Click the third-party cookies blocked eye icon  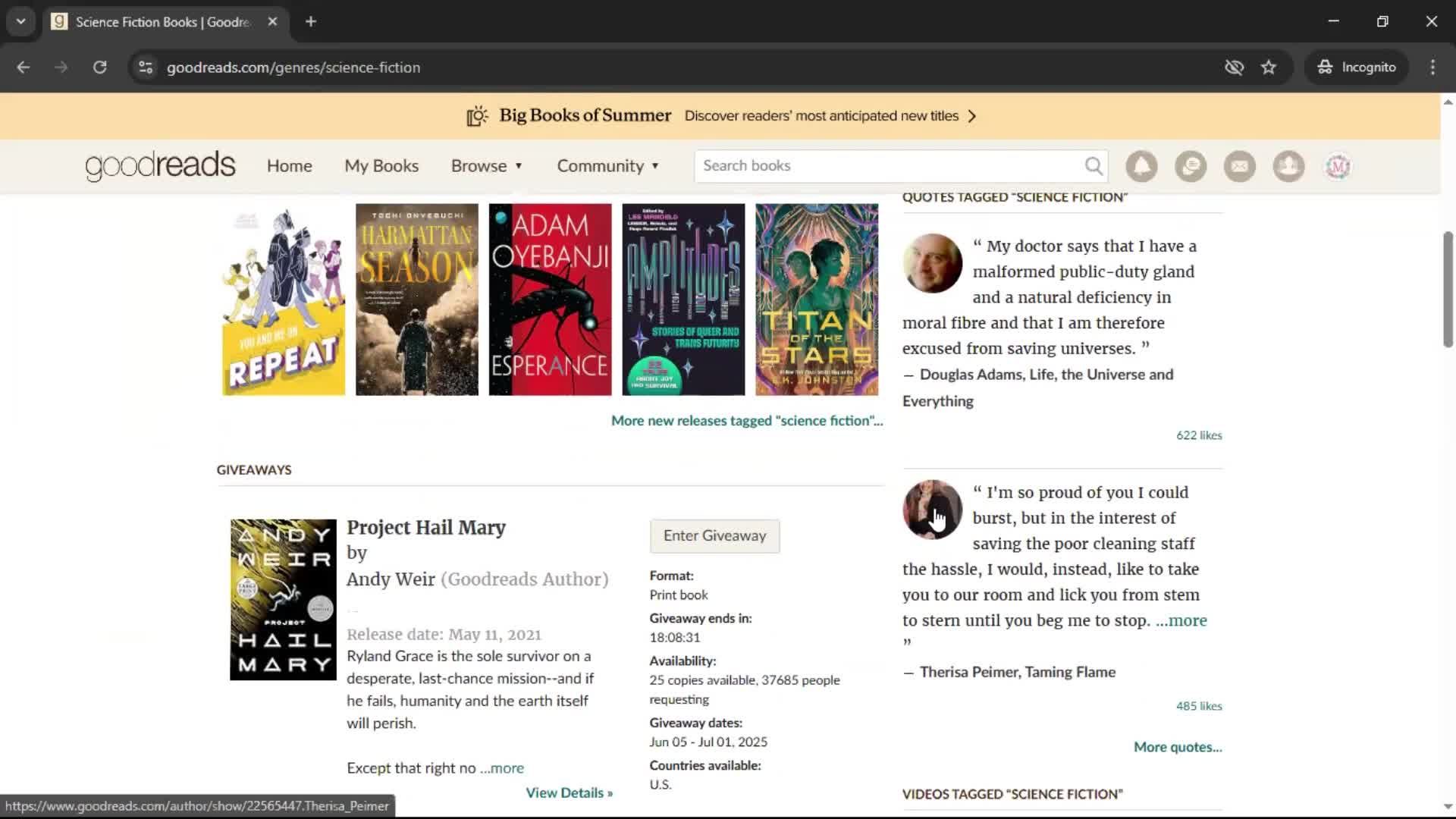(1234, 67)
